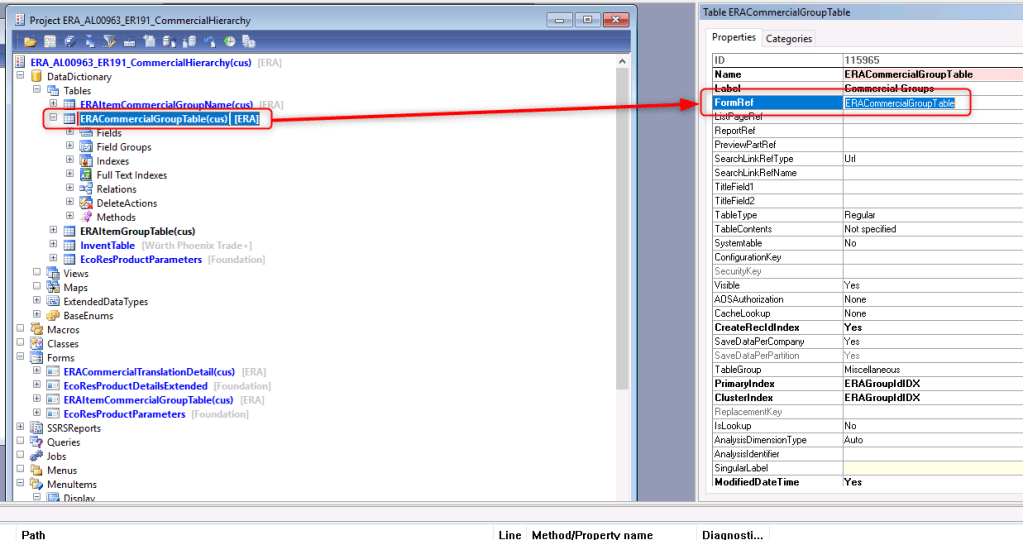Image resolution: width=1023 pixels, height=540 pixels.
Task: Collapse the Forms node
Action: pyautogui.click(x=22, y=357)
